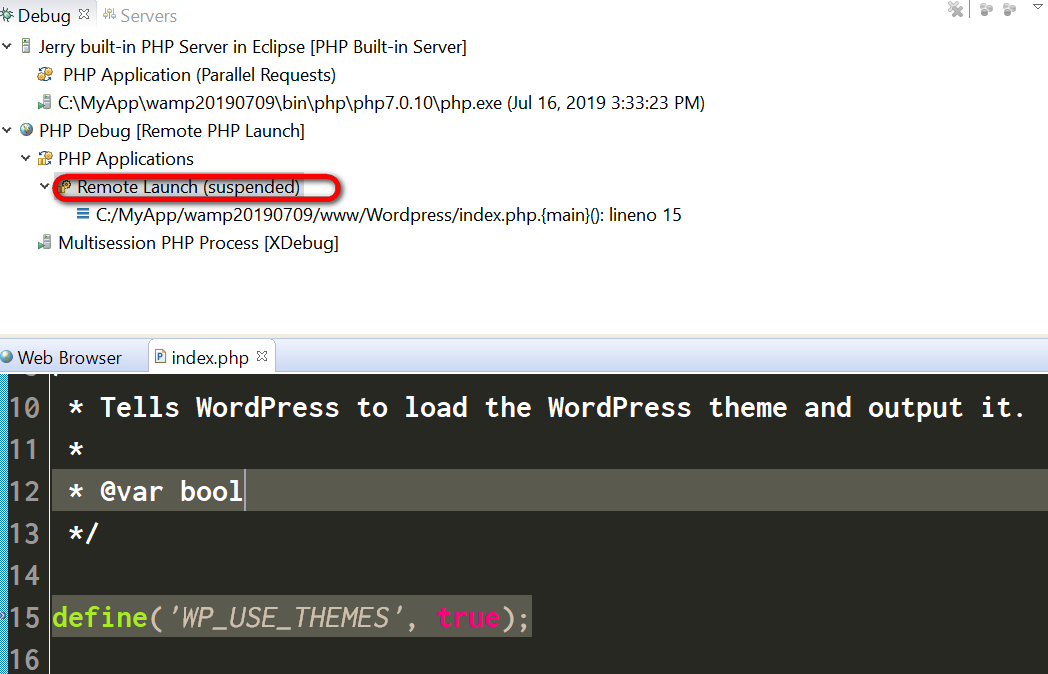This screenshot has height=674, width=1048.
Task: Click the 'define' keyword on line 15
Action: pyautogui.click(x=100, y=617)
